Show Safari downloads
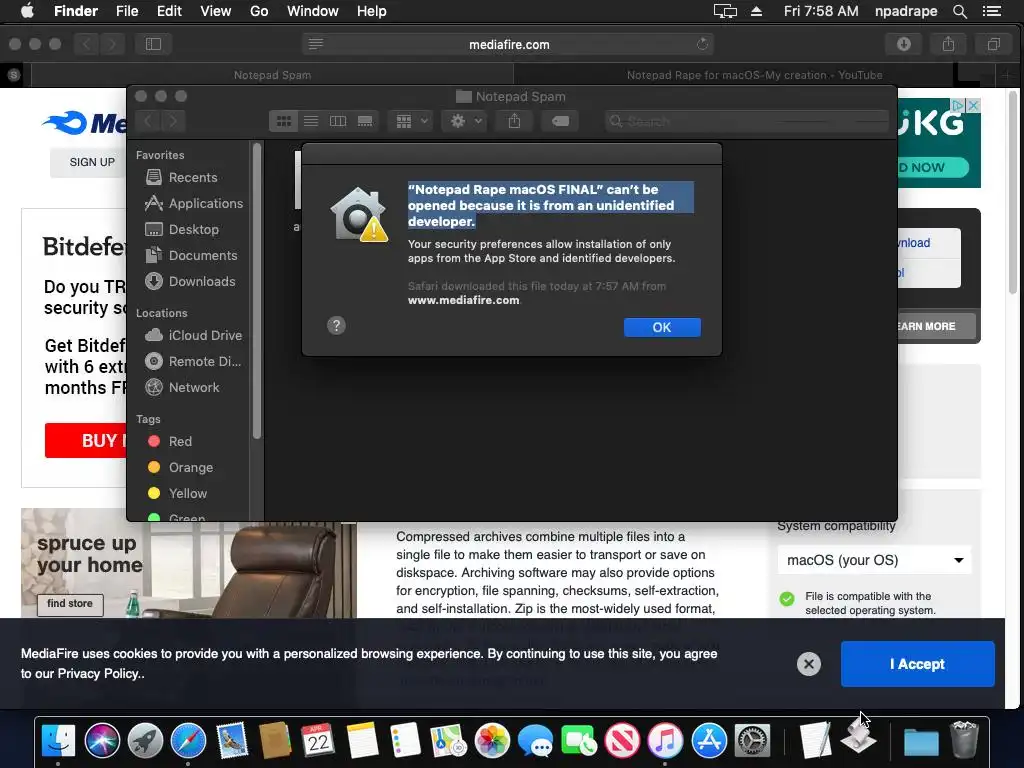 (904, 44)
